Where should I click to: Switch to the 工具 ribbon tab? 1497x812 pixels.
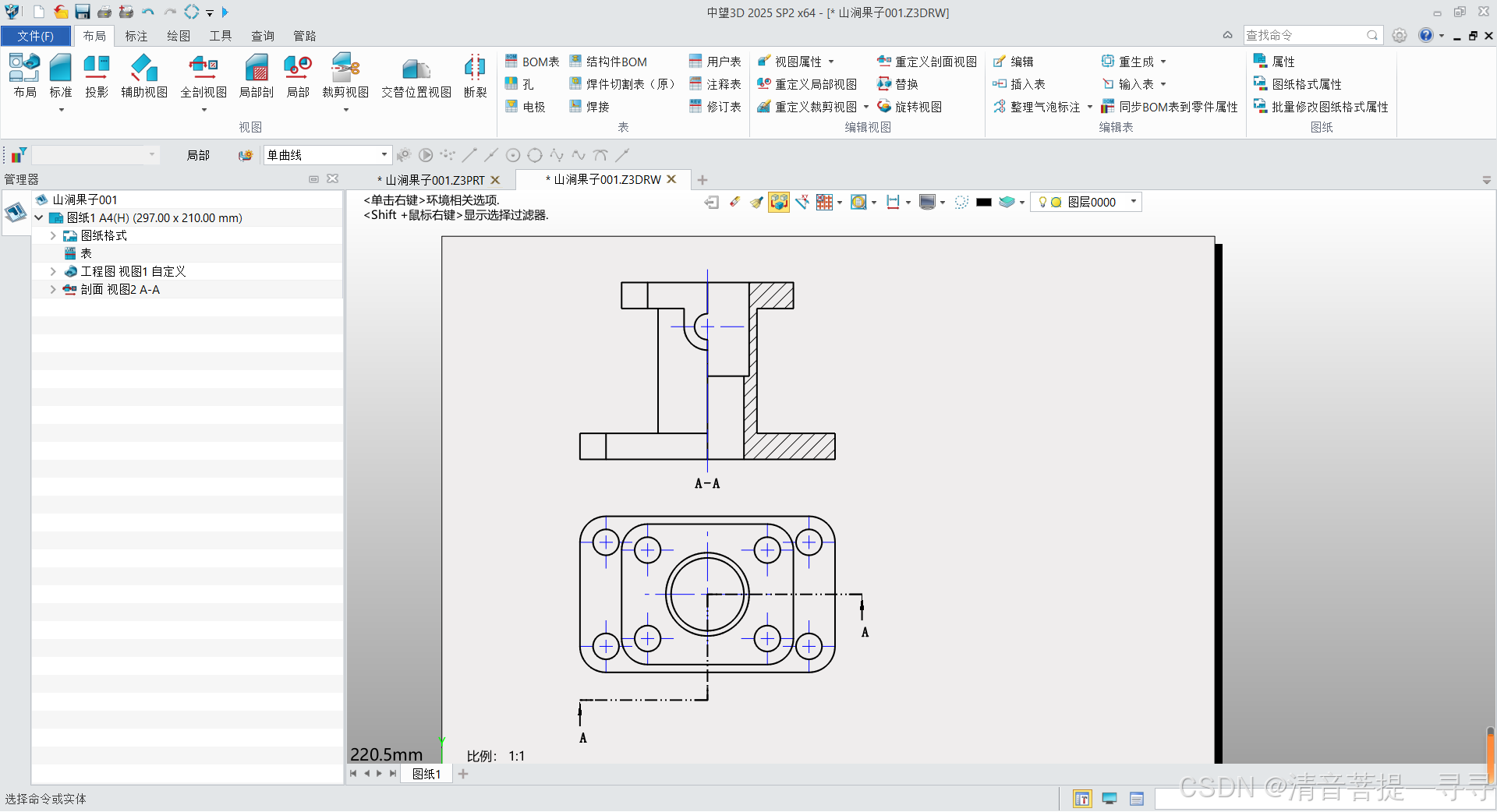point(221,36)
